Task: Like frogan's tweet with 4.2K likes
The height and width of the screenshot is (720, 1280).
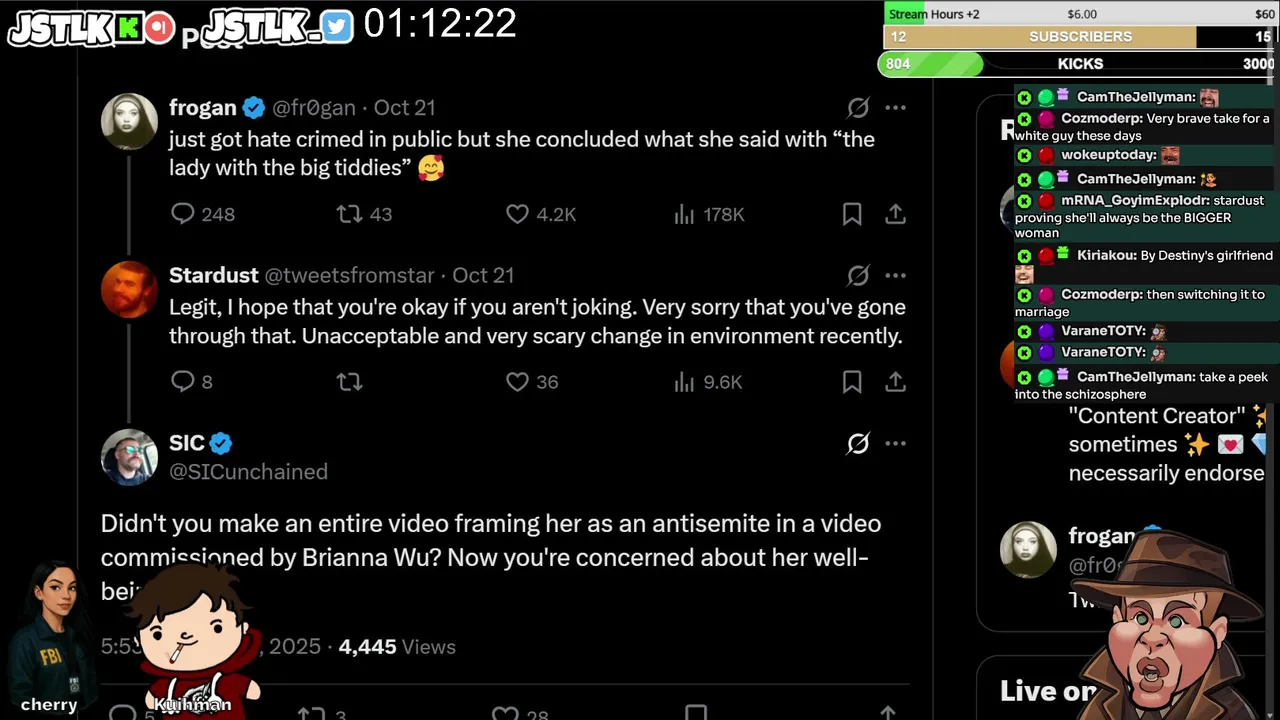Action: (x=517, y=214)
